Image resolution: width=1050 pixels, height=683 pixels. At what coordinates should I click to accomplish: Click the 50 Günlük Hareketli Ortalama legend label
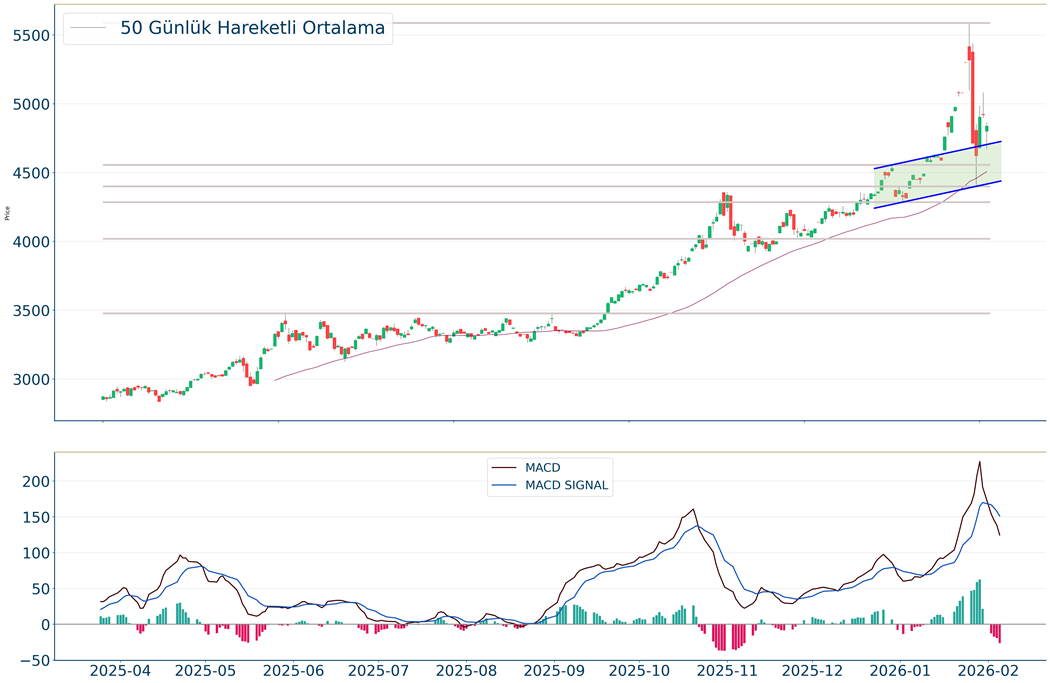point(252,29)
